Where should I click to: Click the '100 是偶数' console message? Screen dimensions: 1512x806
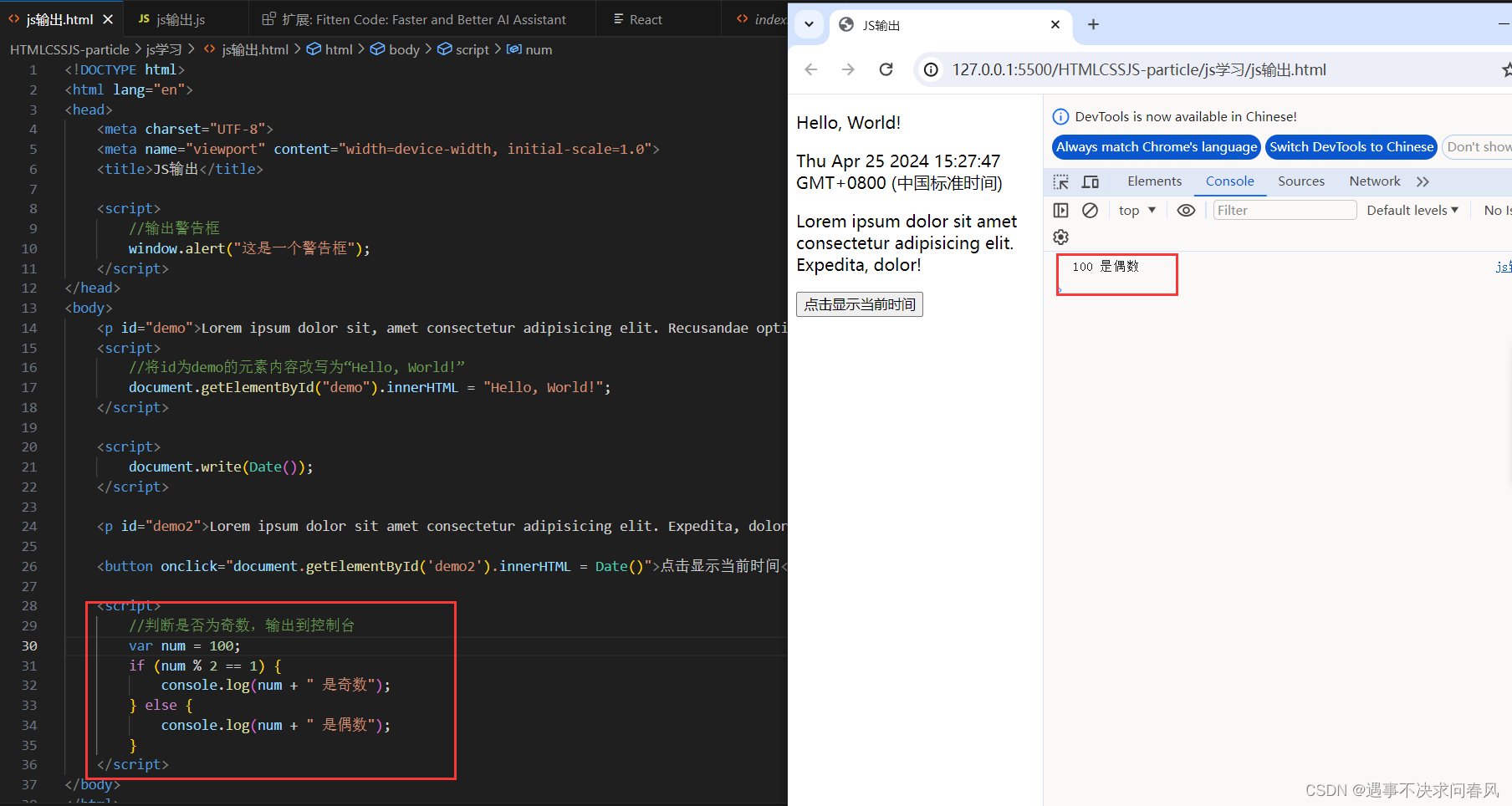click(x=1106, y=267)
